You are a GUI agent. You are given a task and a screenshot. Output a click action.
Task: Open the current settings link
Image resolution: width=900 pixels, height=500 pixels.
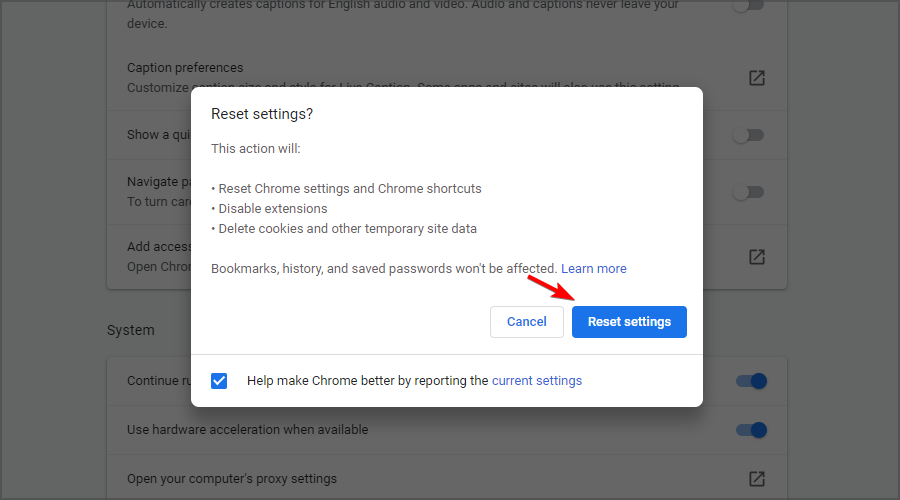pyautogui.click(x=537, y=381)
